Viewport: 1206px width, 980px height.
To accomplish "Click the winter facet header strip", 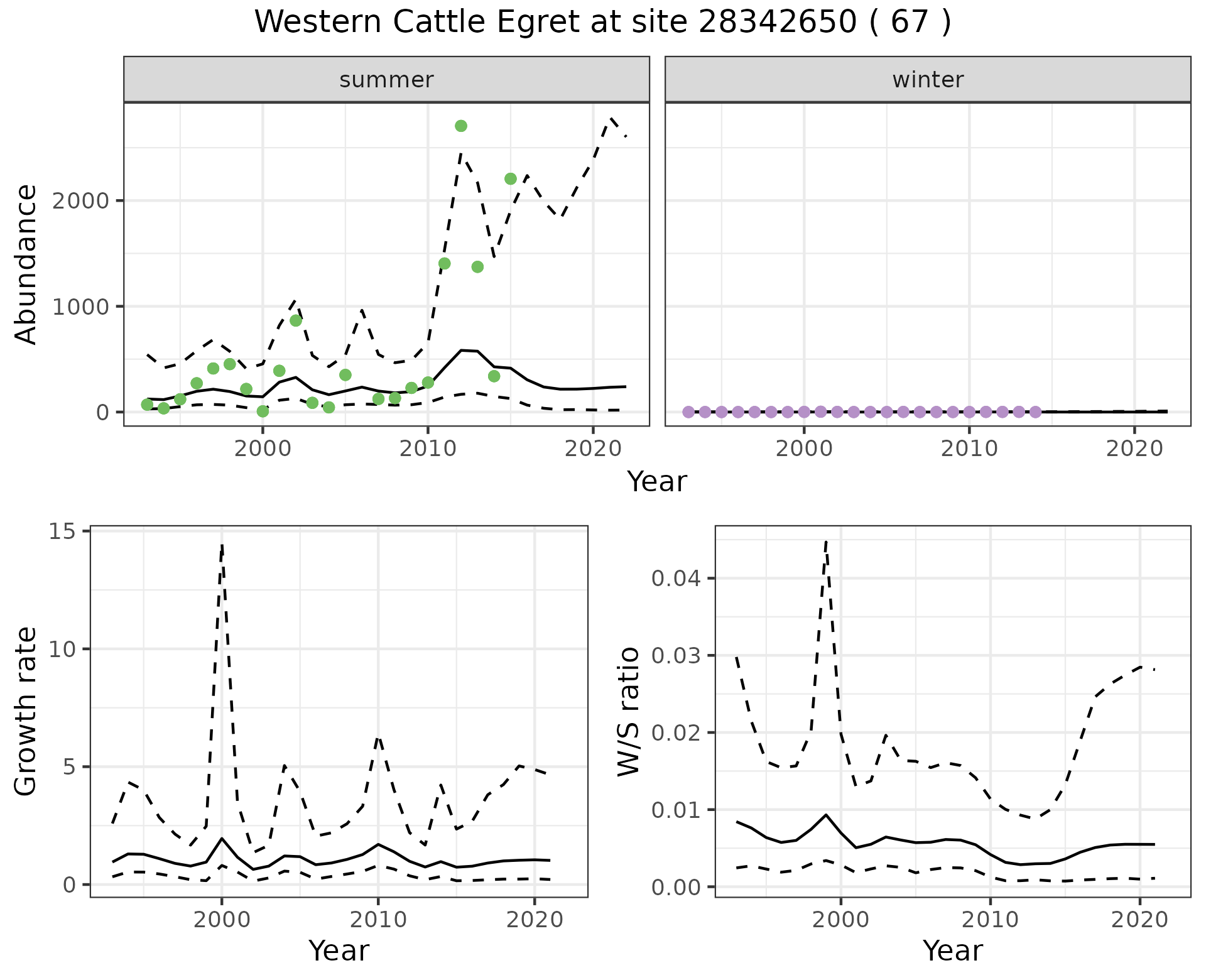I will 928,80.
